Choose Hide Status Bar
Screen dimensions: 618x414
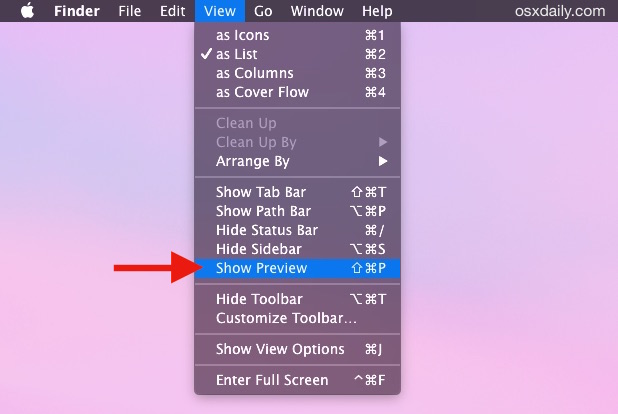coord(266,230)
